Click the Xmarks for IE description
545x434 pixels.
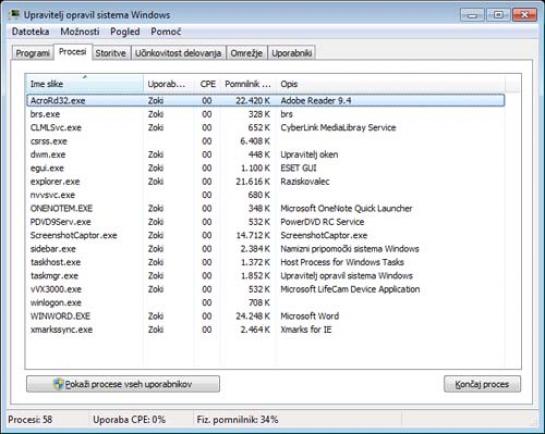pos(306,330)
